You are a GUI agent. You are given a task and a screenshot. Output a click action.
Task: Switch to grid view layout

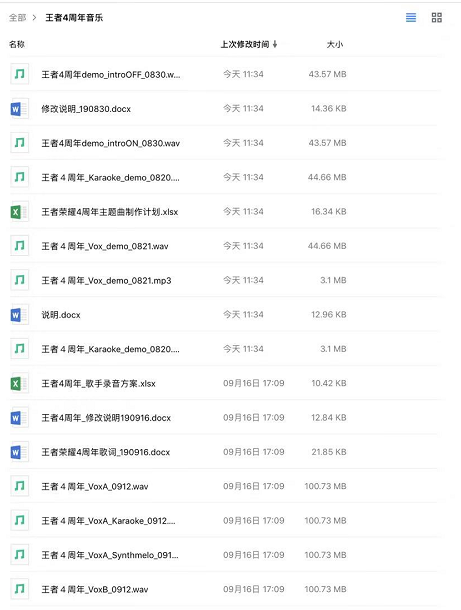(x=436, y=18)
